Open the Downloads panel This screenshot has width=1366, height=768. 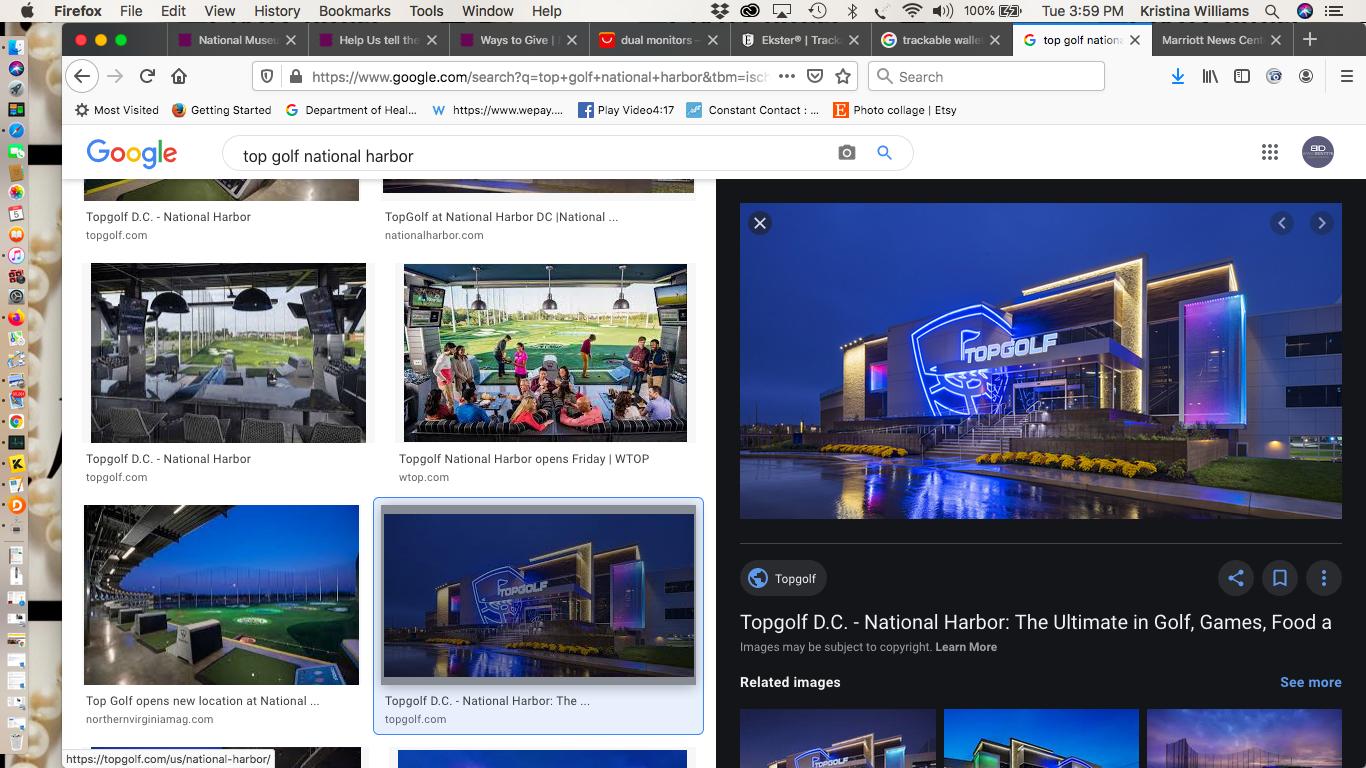1177,76
